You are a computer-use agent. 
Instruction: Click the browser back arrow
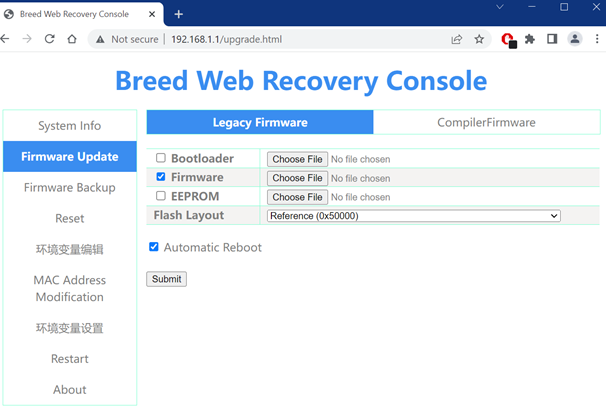pyautogui.click(x=6, y=39)
